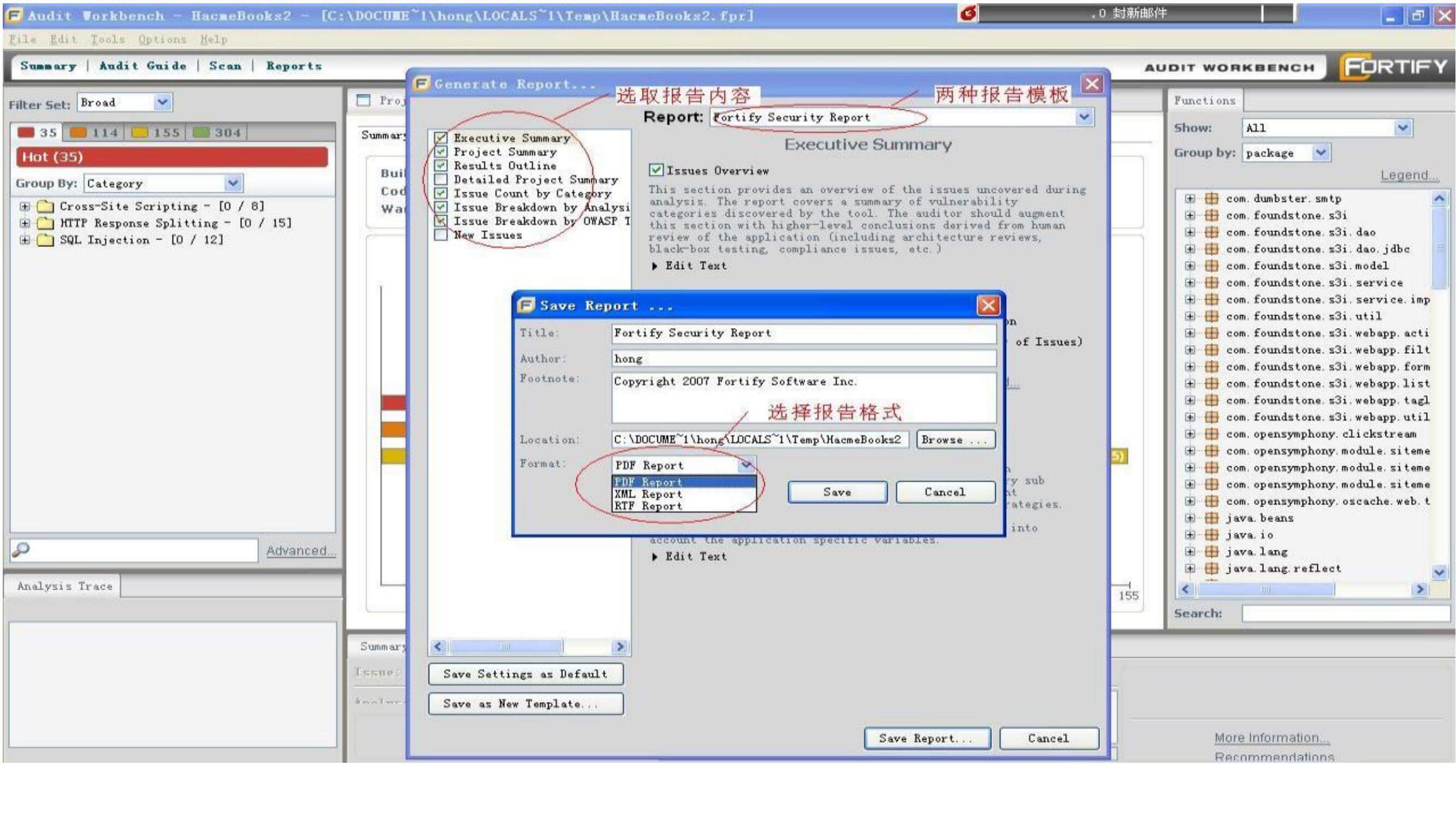
Task: Open the Filter Set Broad dropdown
Action: 162,102
